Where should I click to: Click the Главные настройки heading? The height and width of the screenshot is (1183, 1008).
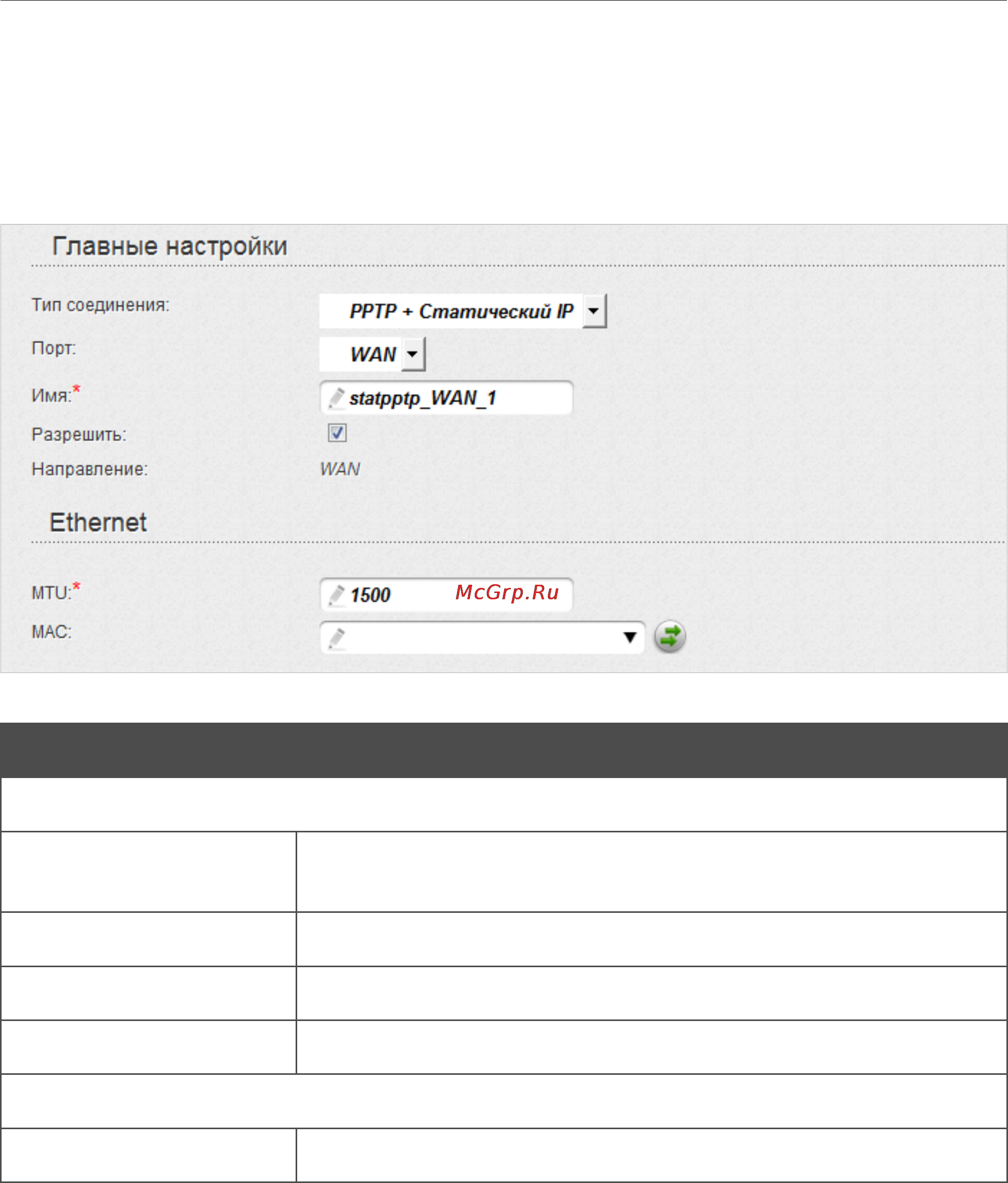pos(170,246)
